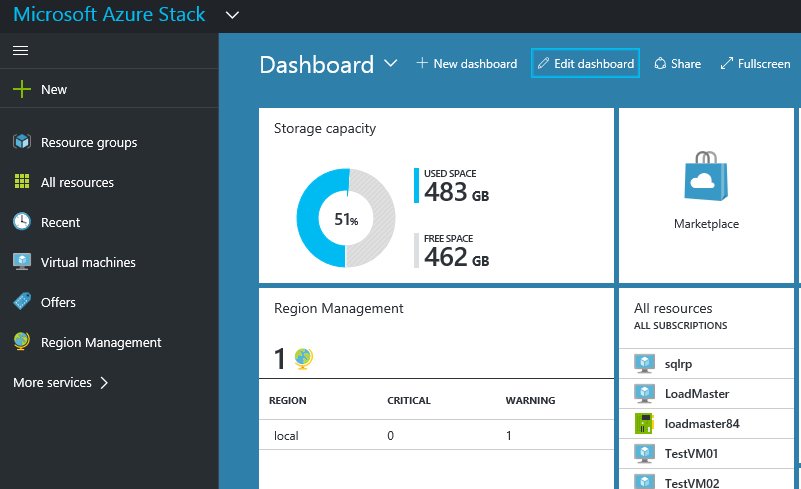Screen dimensions: 801x489
Task: Click the critical count 0 for local
Action: 390,436
